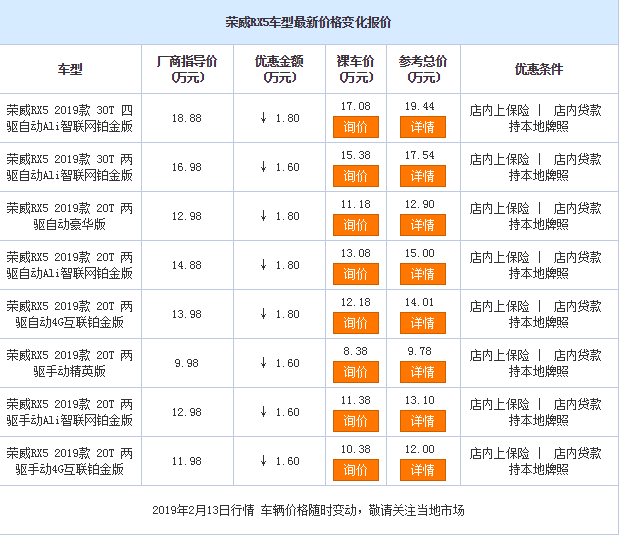Screen dimensions: 620x535
Task: Click 询价 button under bare-car price 12.18
Action: coord(356,323)
